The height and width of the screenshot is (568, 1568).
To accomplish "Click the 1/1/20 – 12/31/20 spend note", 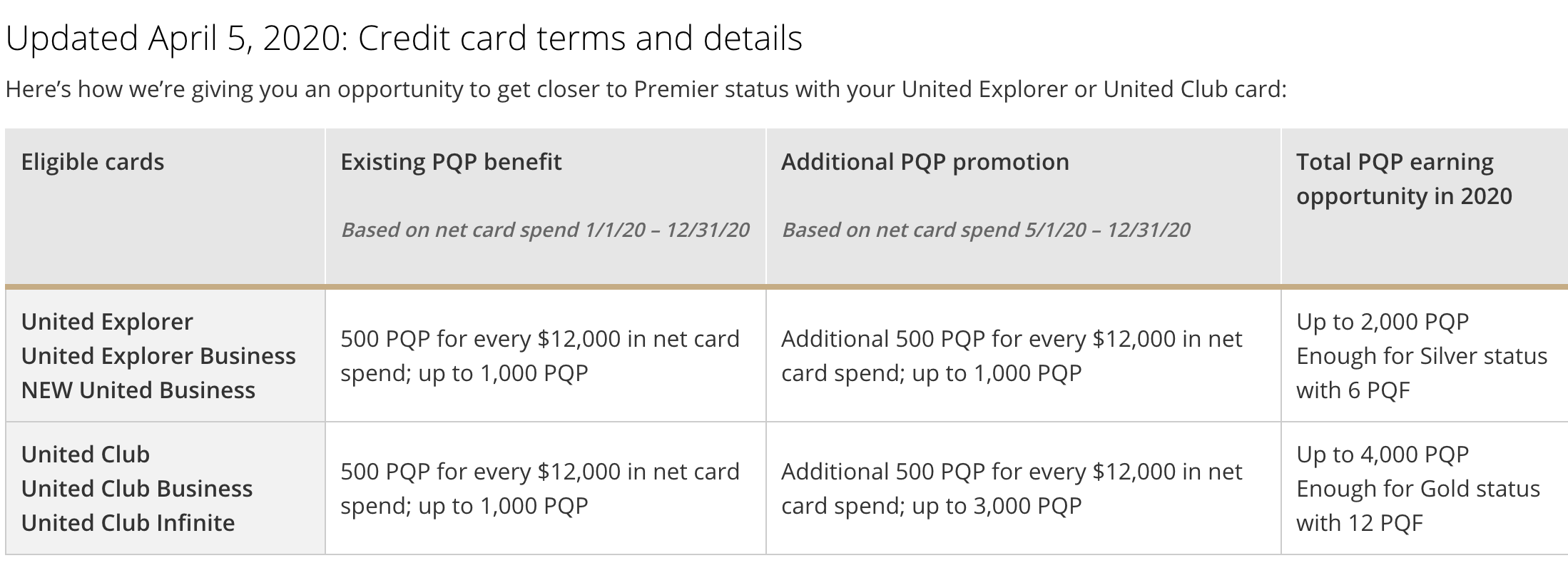I will coord(545,230).
